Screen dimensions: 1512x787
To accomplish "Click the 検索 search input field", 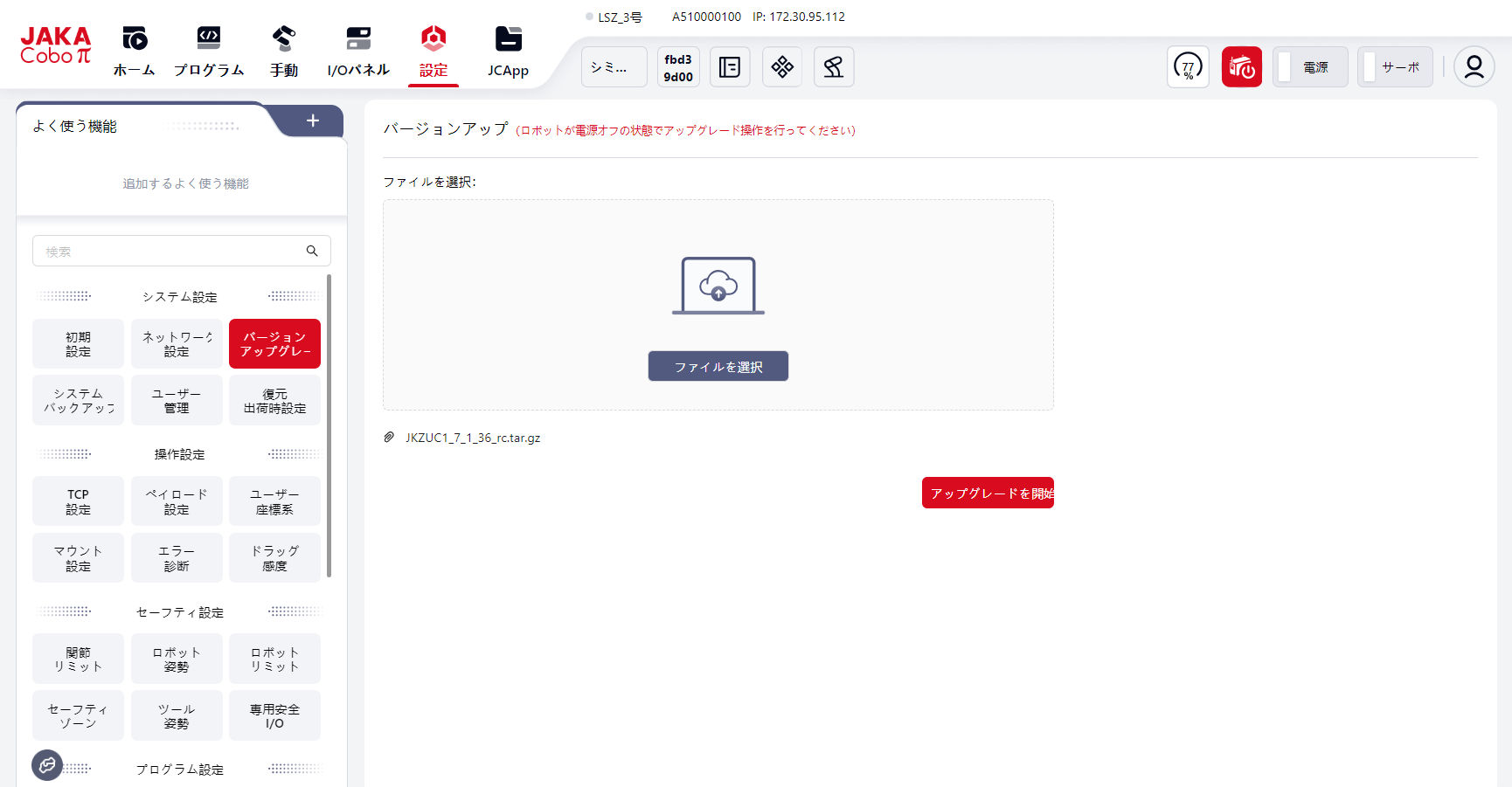I will click(x=170, y=252).
